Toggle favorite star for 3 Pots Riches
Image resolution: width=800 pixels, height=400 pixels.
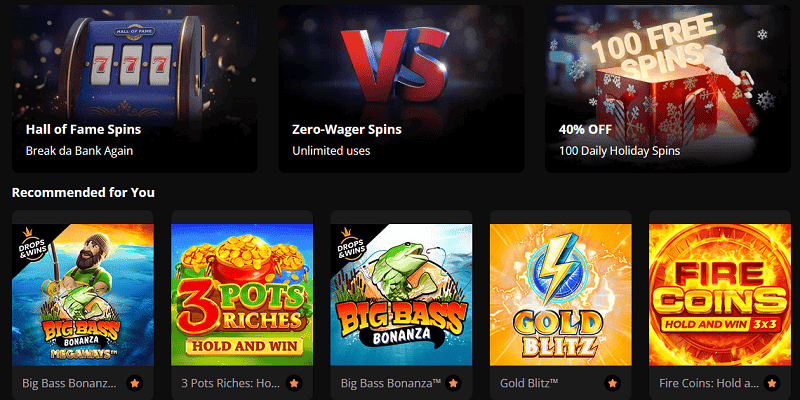pos(294,383)
